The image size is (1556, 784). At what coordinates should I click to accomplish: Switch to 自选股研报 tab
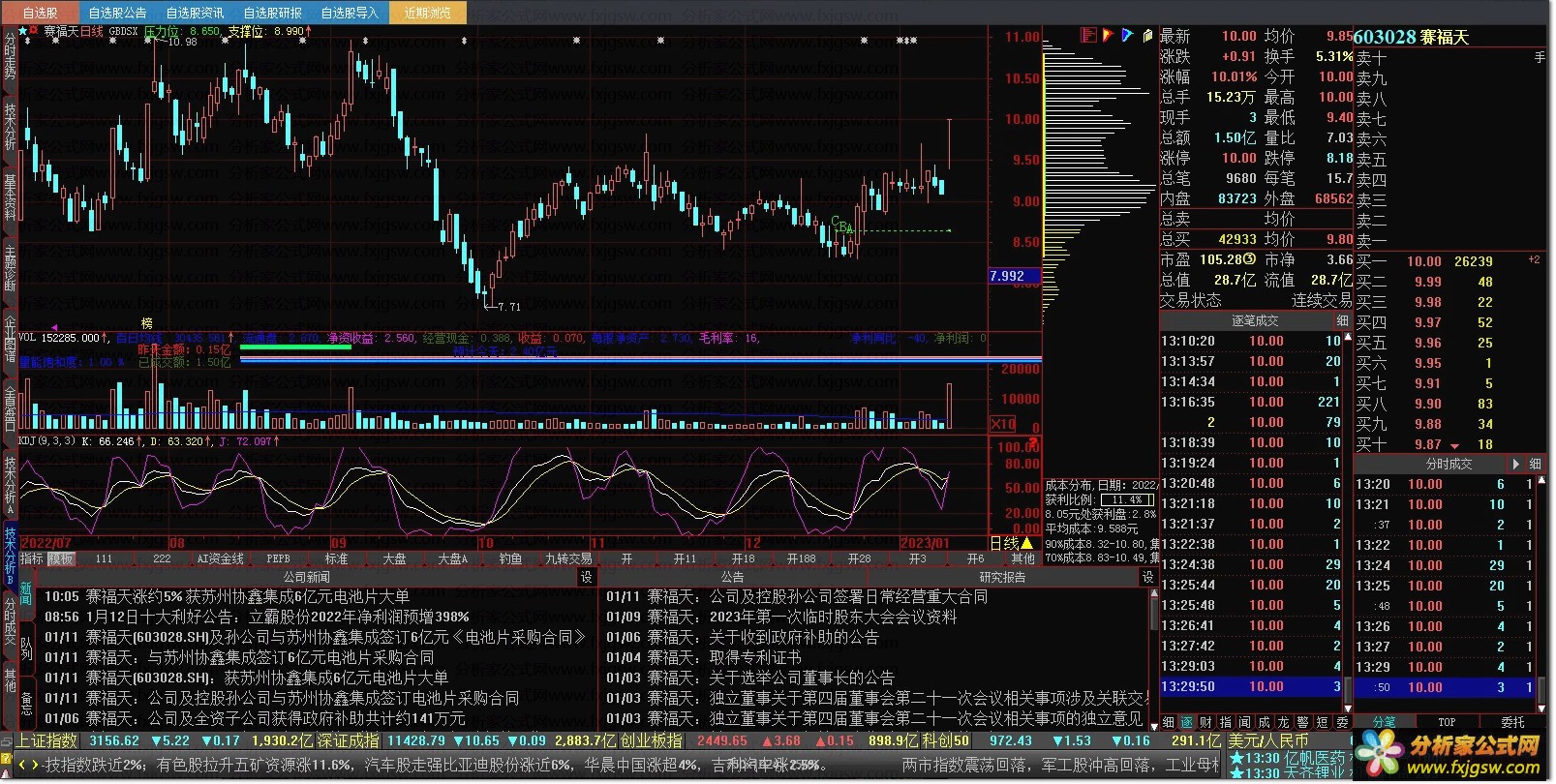pyautogui.click(x=272, y=13)
